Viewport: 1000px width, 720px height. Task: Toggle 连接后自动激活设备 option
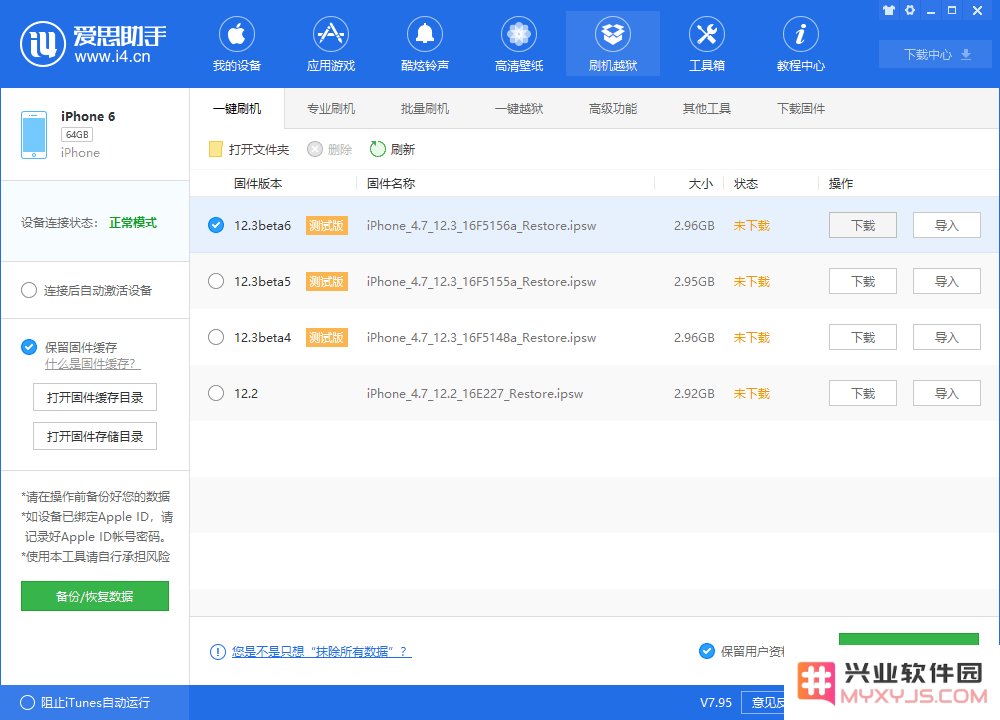[x=29, y=290]
